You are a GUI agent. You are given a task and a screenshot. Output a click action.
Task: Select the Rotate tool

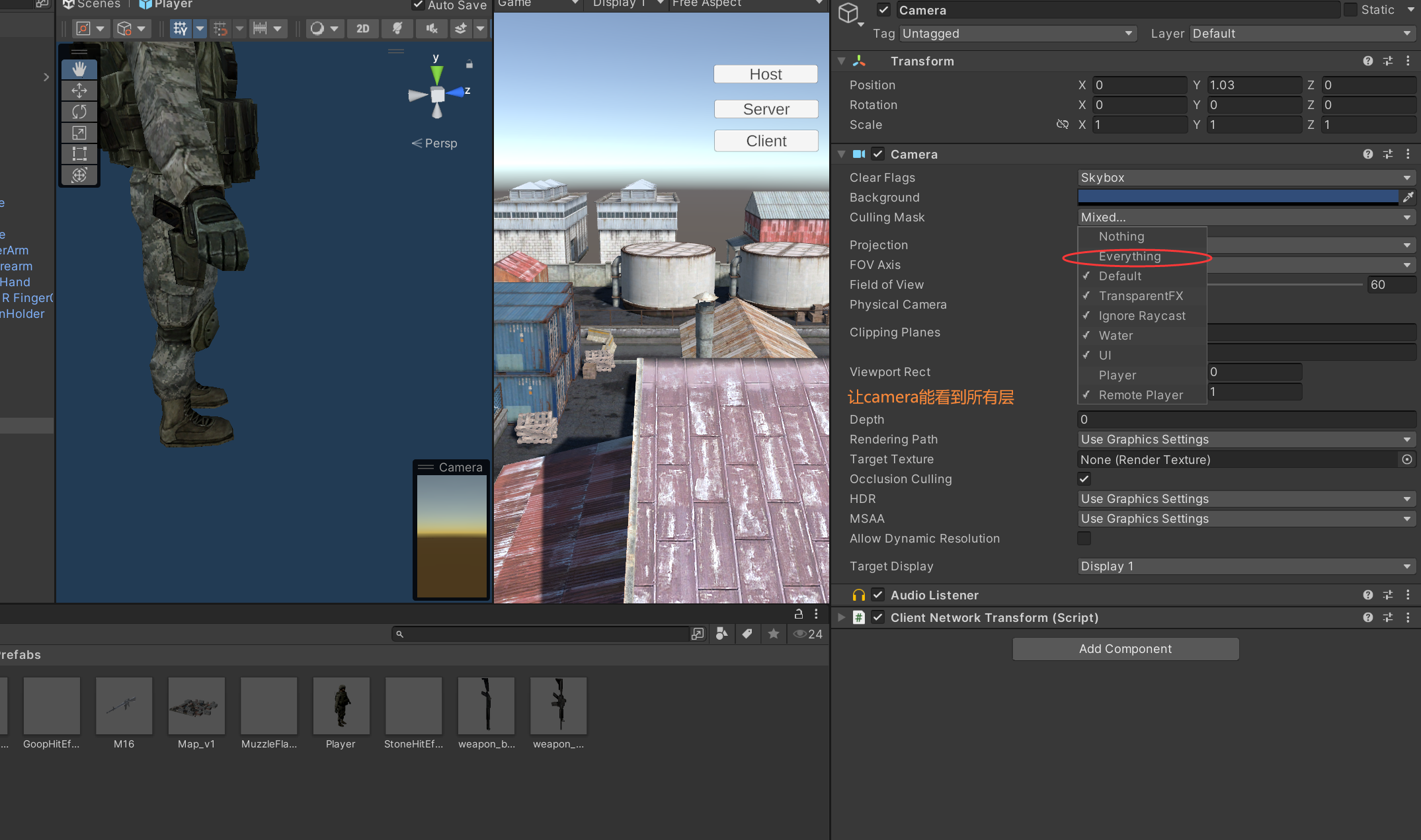pos(79,112)
